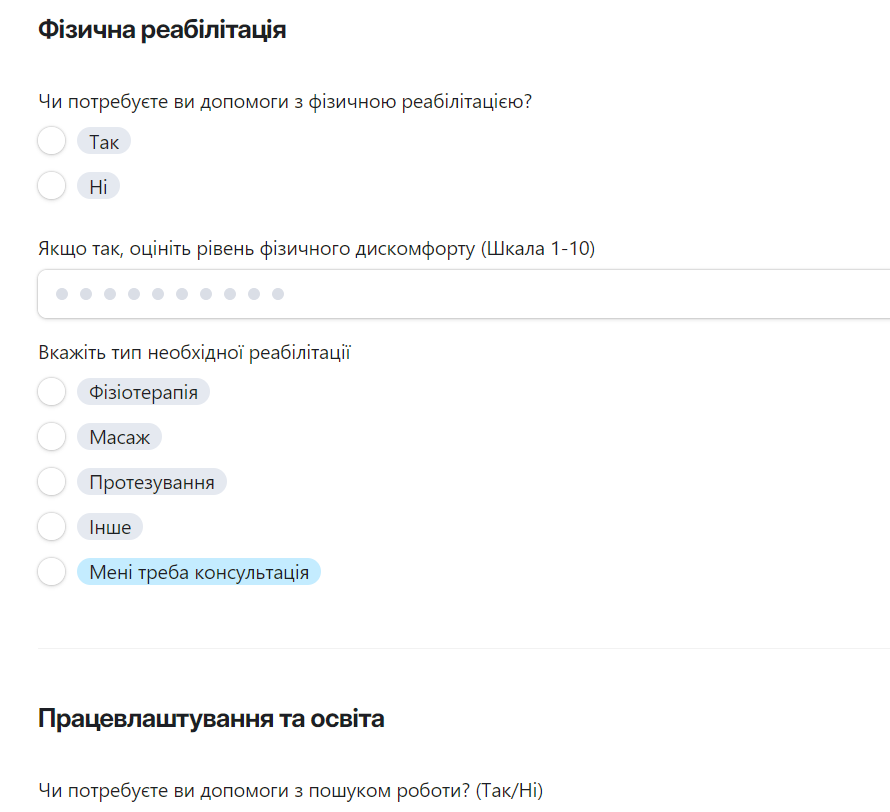Click the seventh dot of the discomfort scale
890x812 pixels.
point(206,294)
